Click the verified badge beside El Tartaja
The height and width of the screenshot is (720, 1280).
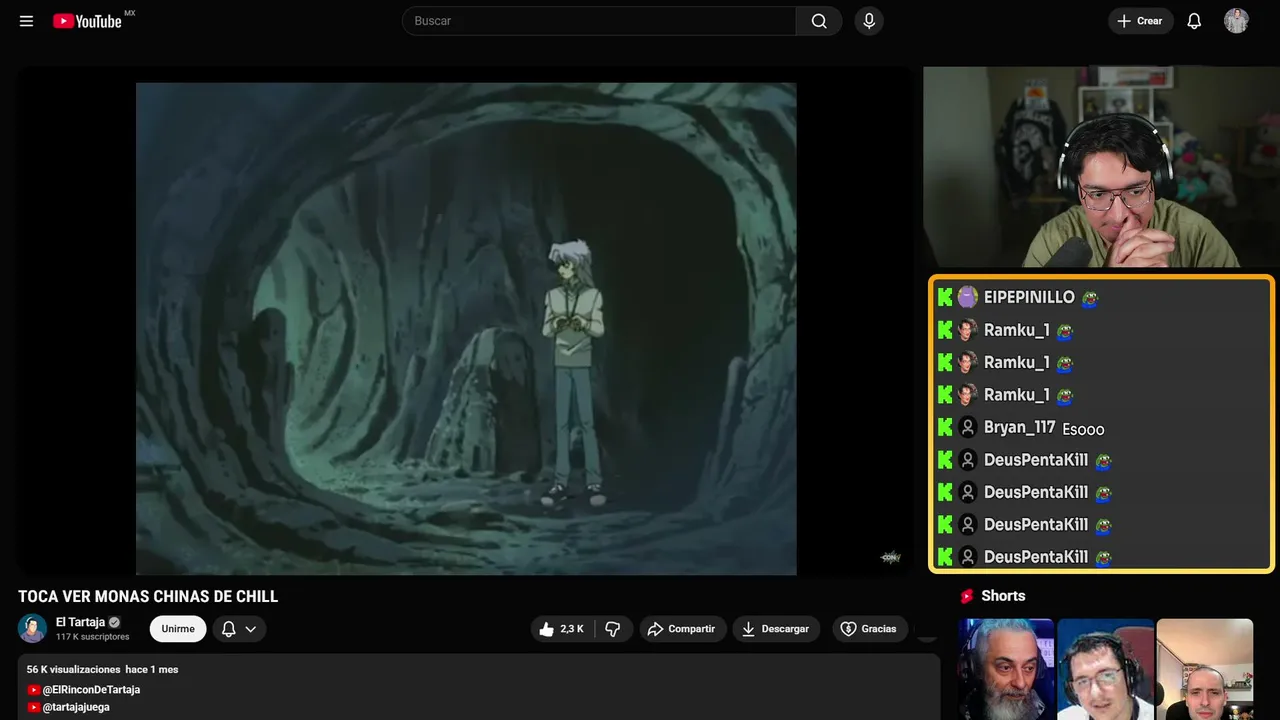(114, 622)
